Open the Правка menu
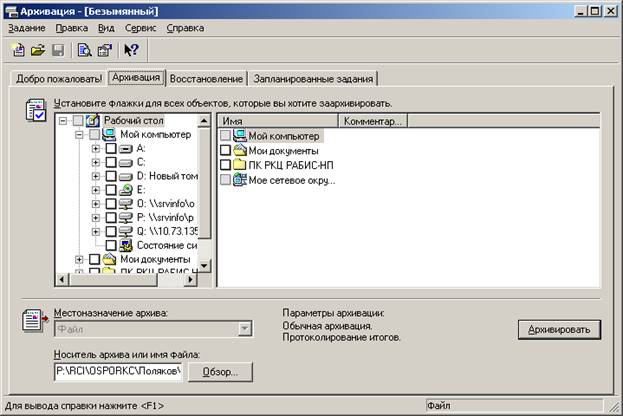Image resolution: width=623 pixels, height=416 pixels. click(x=72, y=28)
